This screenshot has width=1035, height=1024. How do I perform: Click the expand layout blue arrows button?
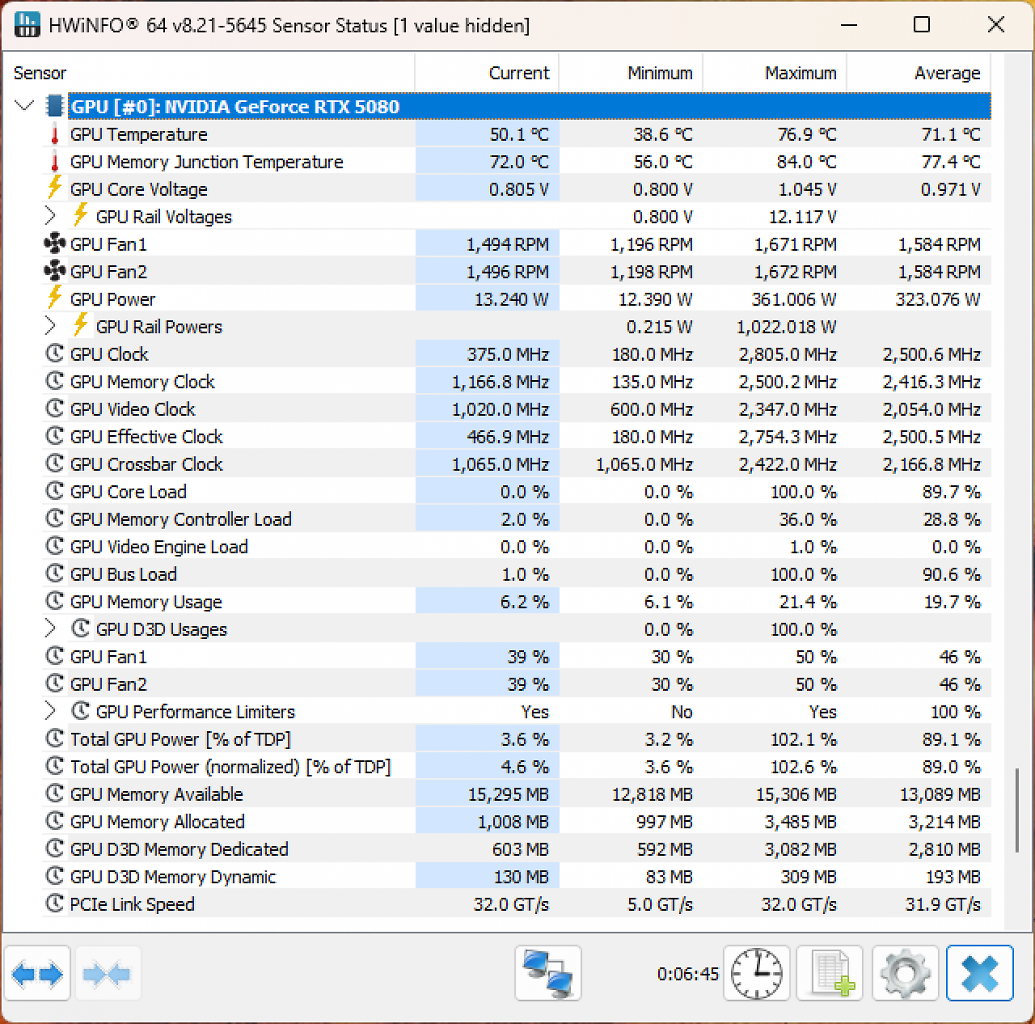[37, 973]
